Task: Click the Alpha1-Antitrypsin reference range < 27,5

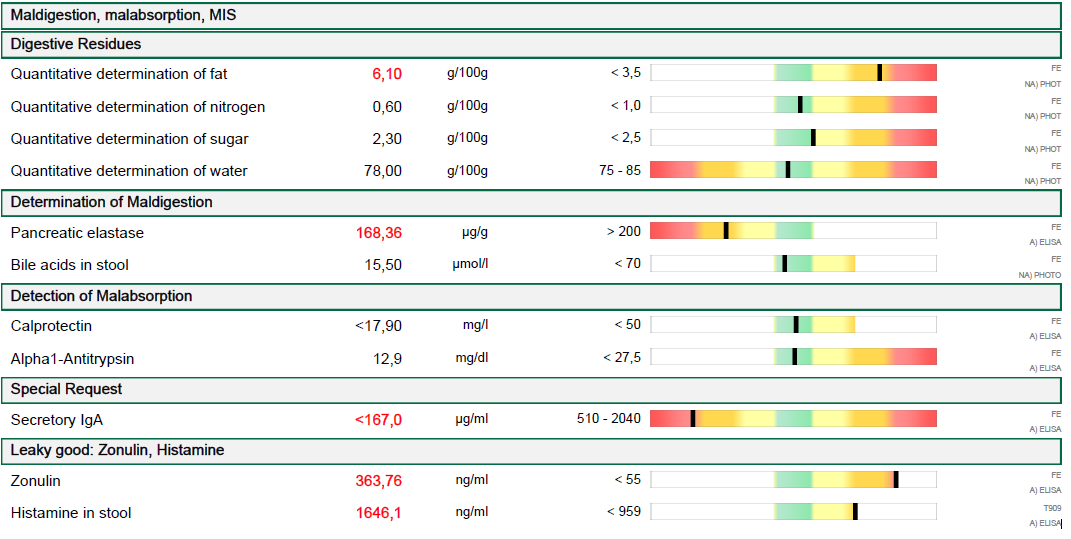Action: (x=622, y=358)
